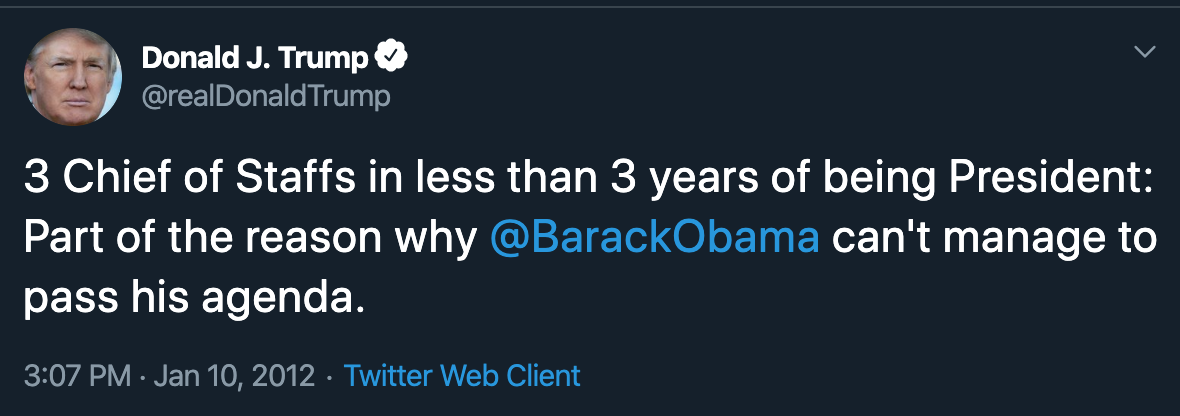This screenshot has width=1180, height=416.
Task: Click the tweet line starting "3 Chief of Staffs"
Action: point(588,178)
